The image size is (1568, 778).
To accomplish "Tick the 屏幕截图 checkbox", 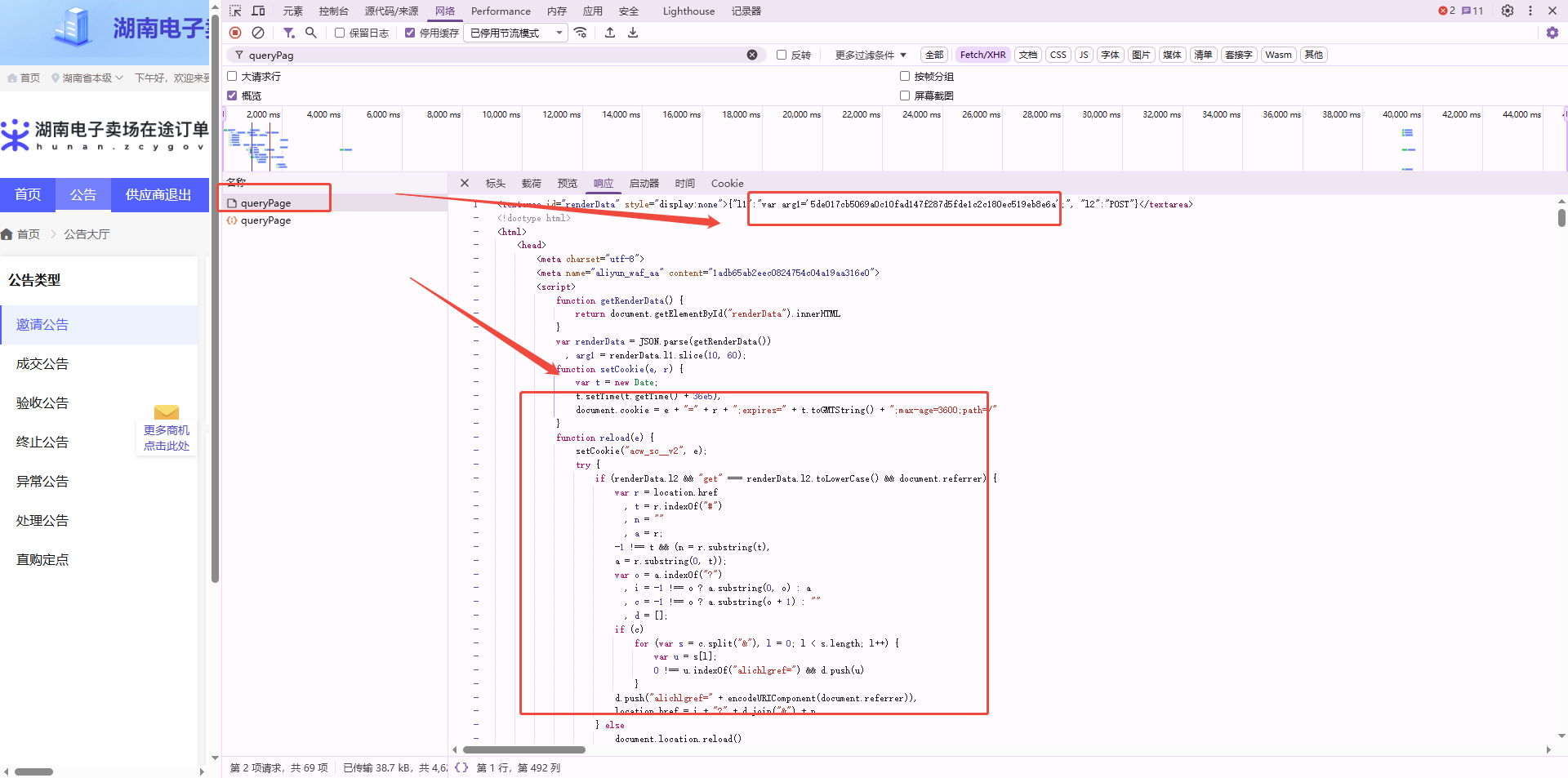I will 905,96.
